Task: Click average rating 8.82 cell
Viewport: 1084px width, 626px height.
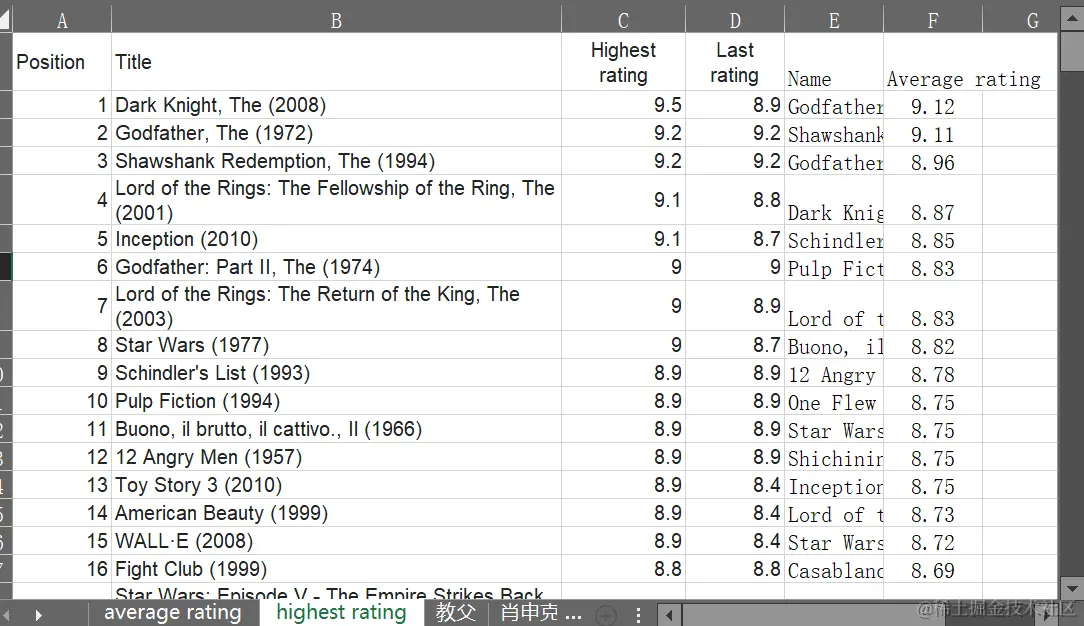Action: (933, 347)
